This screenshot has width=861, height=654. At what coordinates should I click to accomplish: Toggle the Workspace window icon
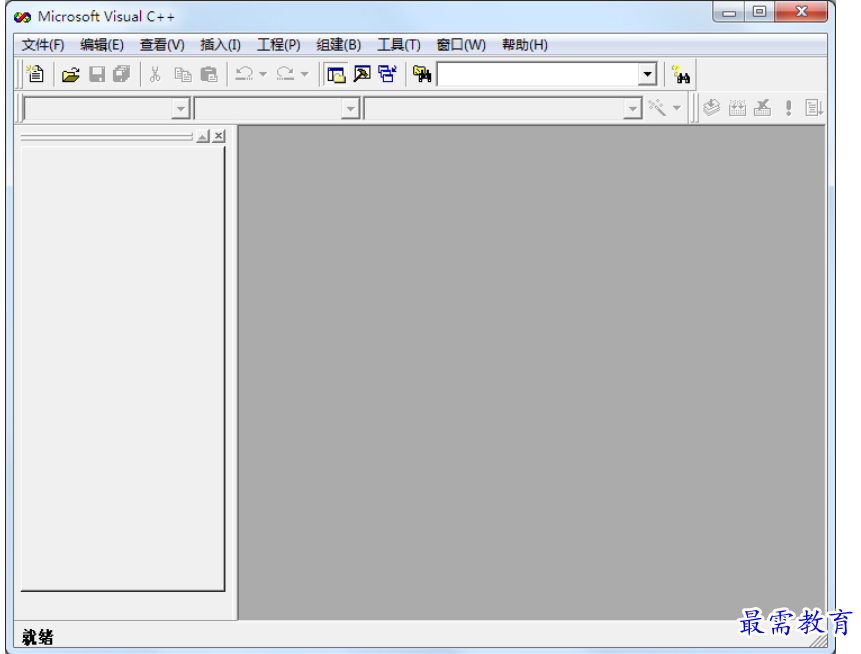coord(336,74)
